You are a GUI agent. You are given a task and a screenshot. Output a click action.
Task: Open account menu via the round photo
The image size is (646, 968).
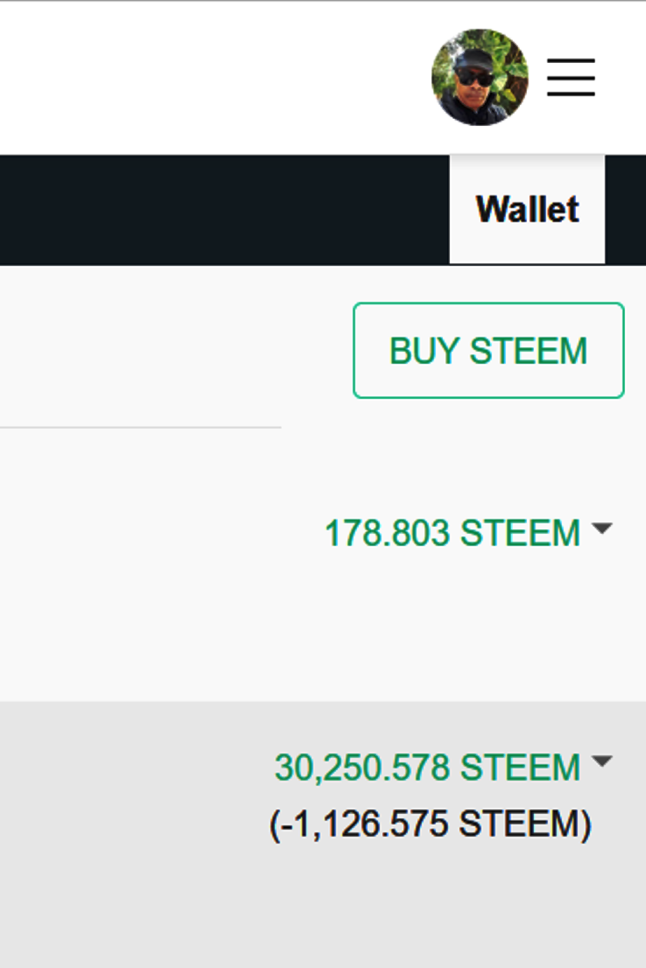tap(479, 77)
